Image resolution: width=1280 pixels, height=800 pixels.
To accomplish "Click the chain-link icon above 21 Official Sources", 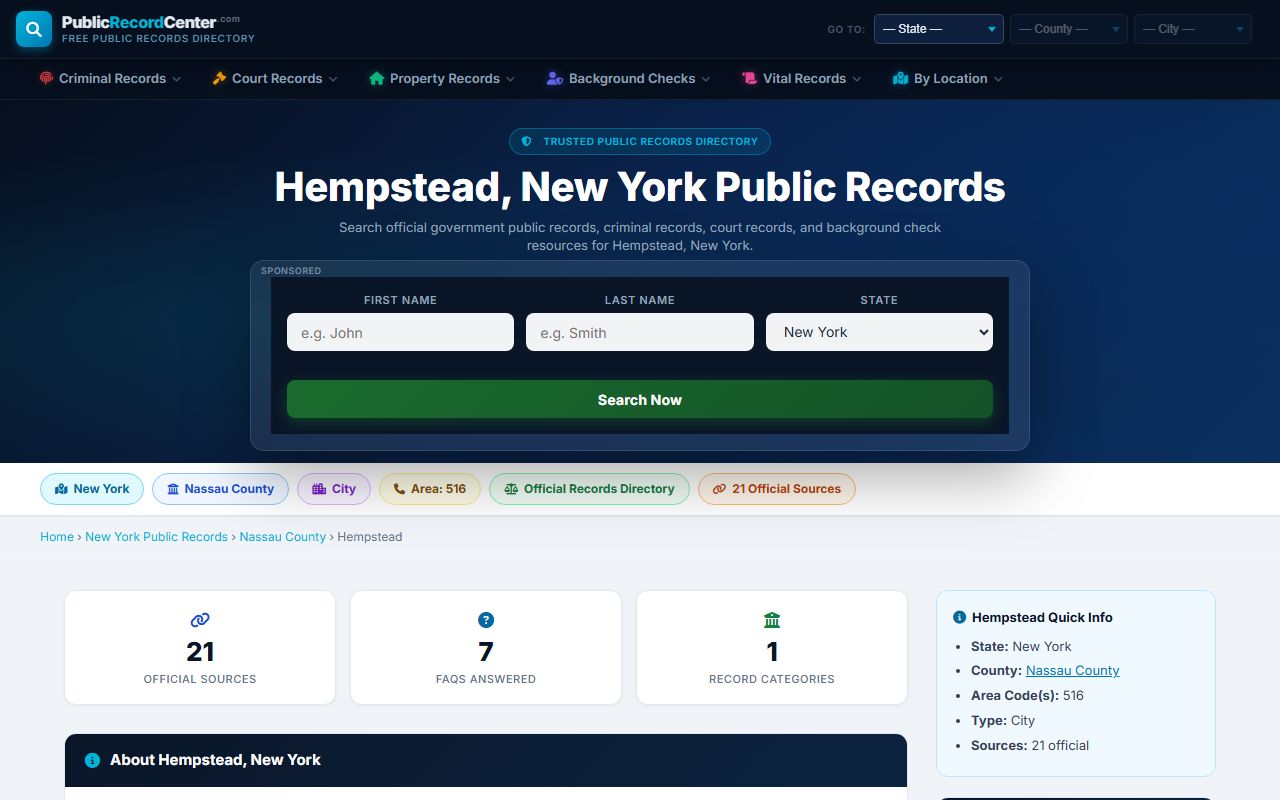I will [200, 620].
